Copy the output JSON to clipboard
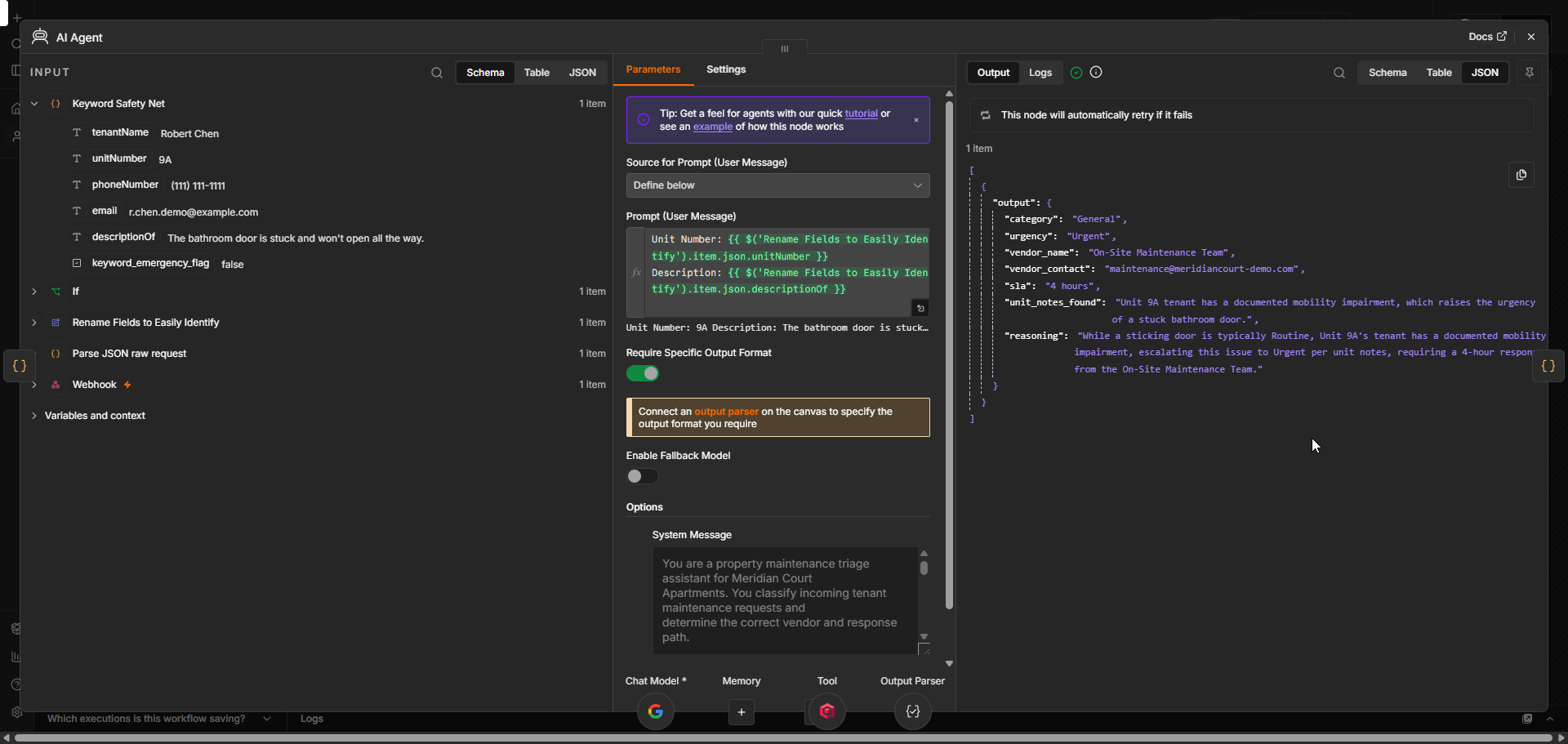 [1521, 175]
